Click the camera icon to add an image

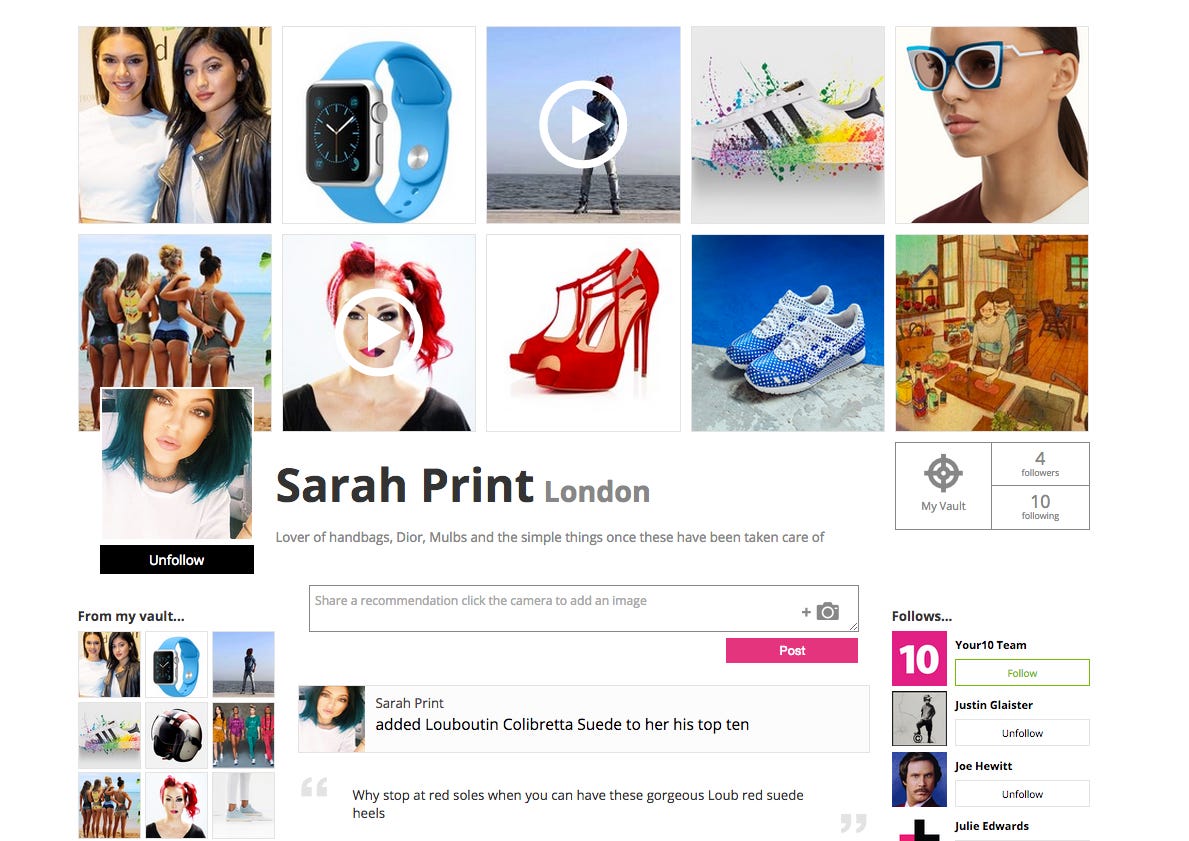point(827,611)
